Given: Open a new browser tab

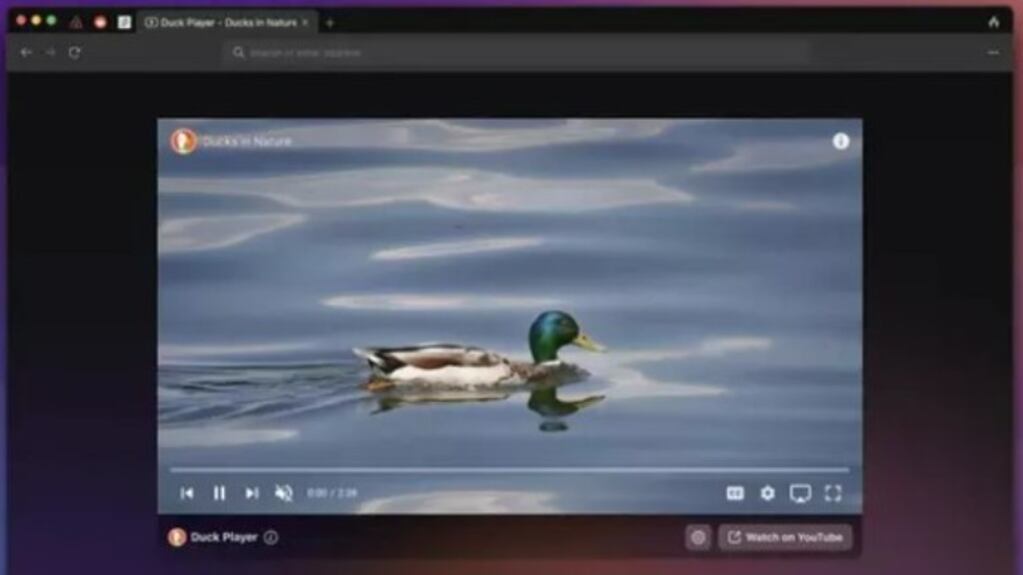Looking at the screenshot, I should click(x=330, y=23).
